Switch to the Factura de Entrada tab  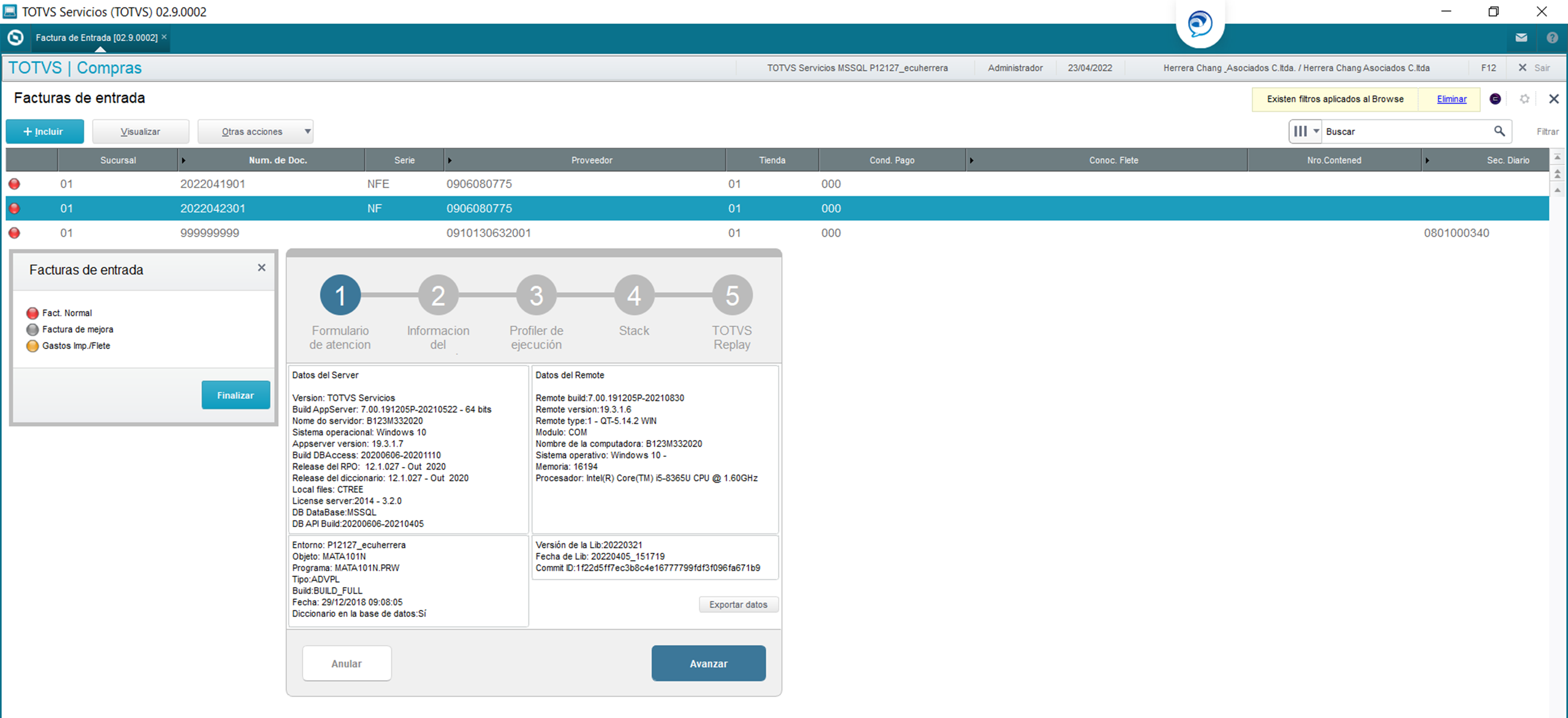pyautogui.click(x=96, y=38)
